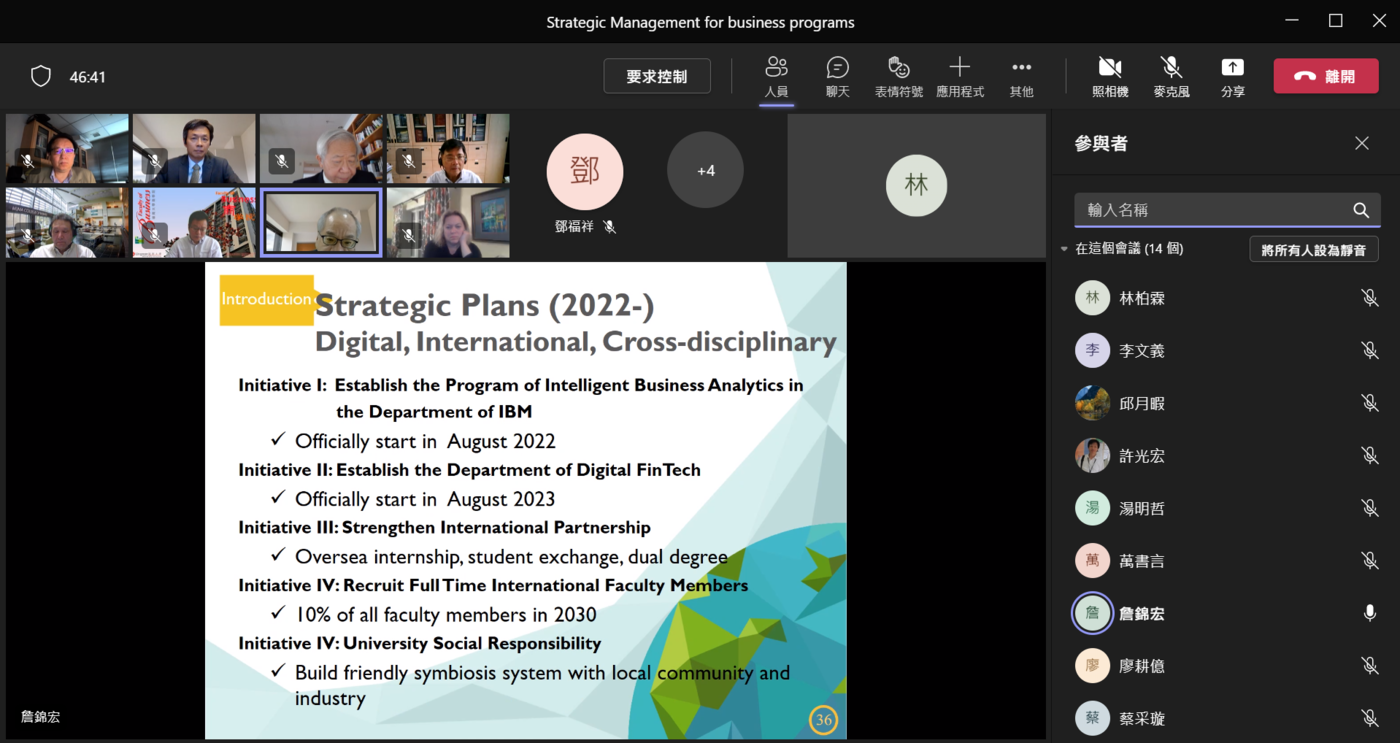
Task: Click the 分享 share screen button
Action: (1232, 77)
